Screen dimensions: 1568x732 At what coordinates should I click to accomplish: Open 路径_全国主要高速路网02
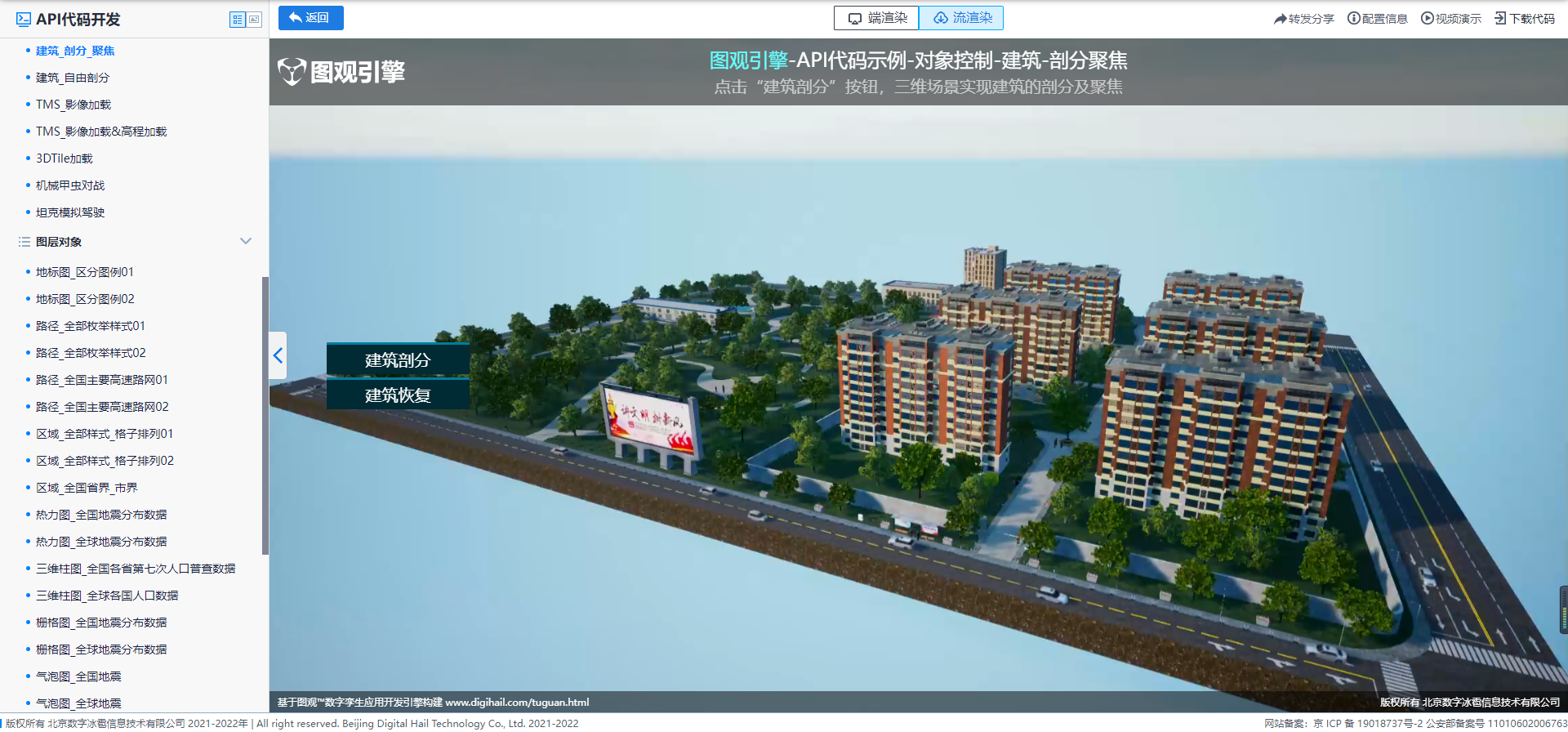[x=102, y=407]
